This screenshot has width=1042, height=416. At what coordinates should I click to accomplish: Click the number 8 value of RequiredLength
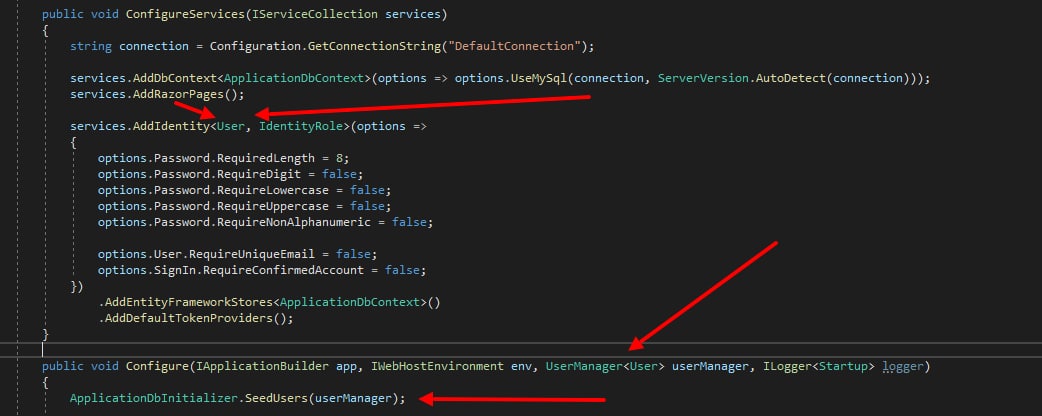point(339,158)
